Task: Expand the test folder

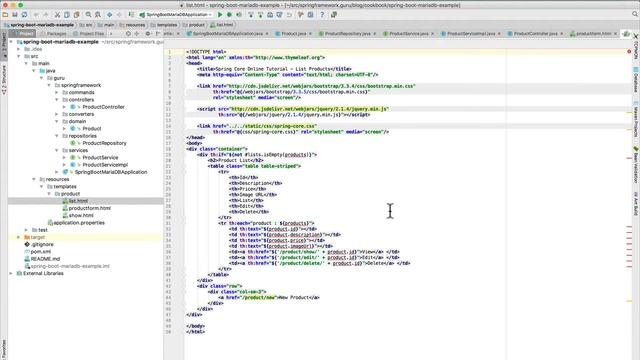Action: (x=26, y=230)
